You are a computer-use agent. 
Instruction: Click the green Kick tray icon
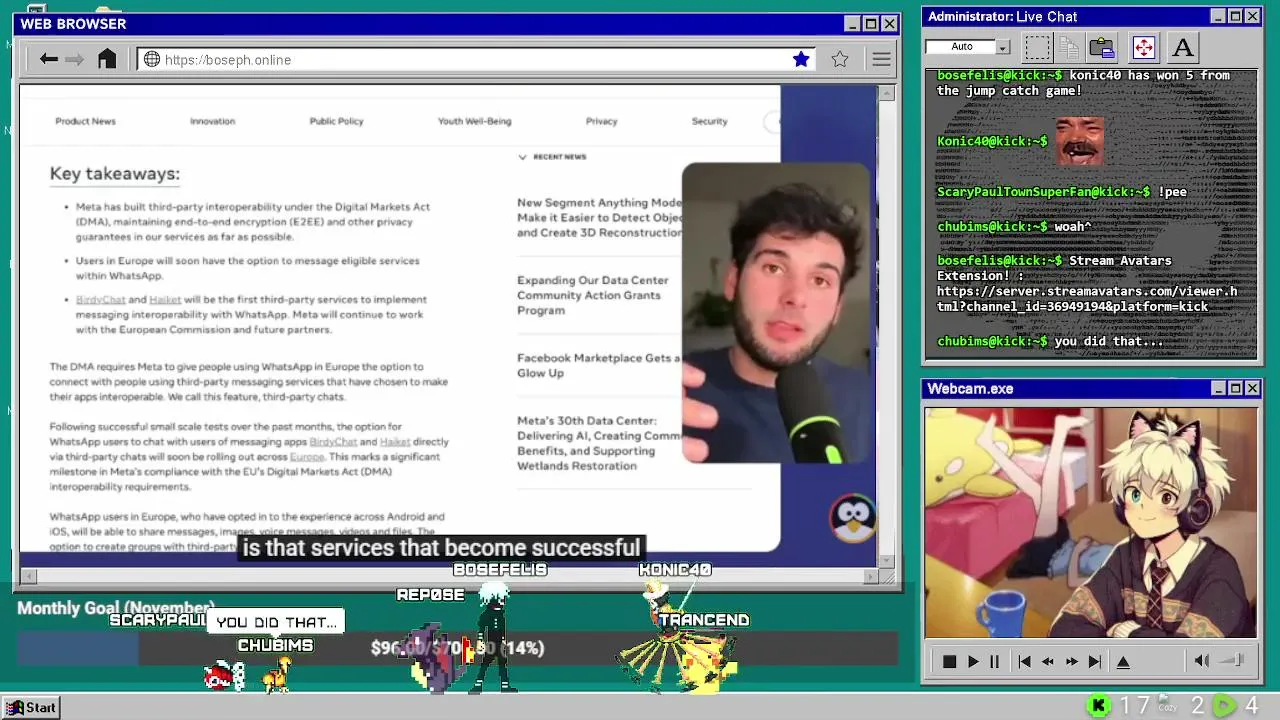pos(1098,706)
